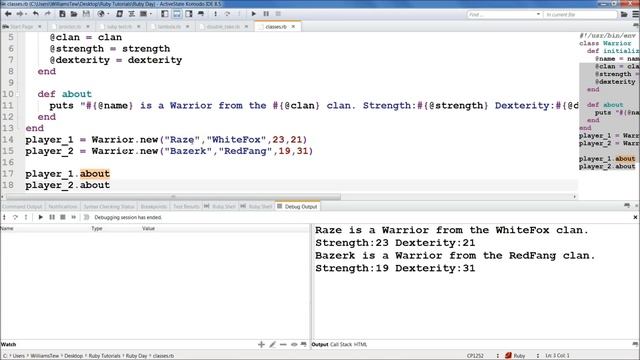This screenshot has height=360, width=640.
Task: Click Step Out in the debug panel
Action: (x=26, y=218)
